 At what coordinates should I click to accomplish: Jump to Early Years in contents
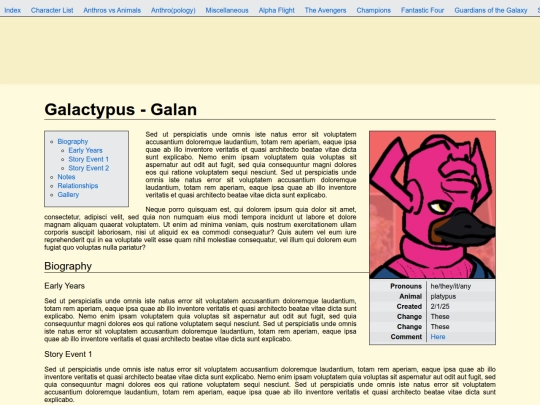85,150
